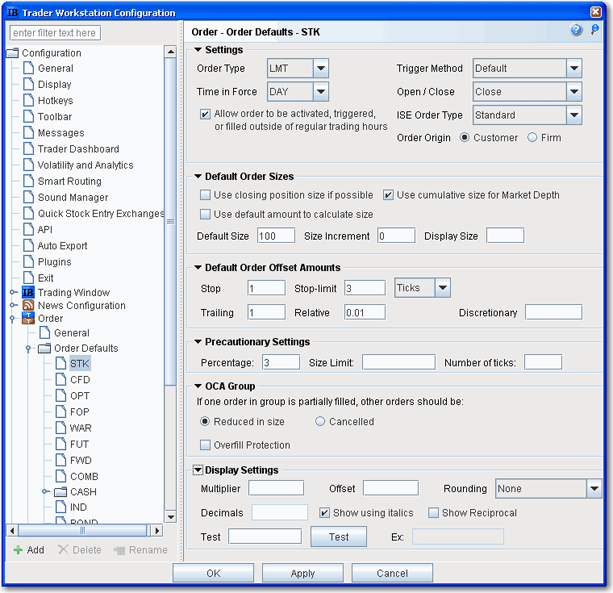Image resolution: width=613 pixels, height=593 pixels.
Task: Click the Plugins page icon
Action: (x=29, y=262)
